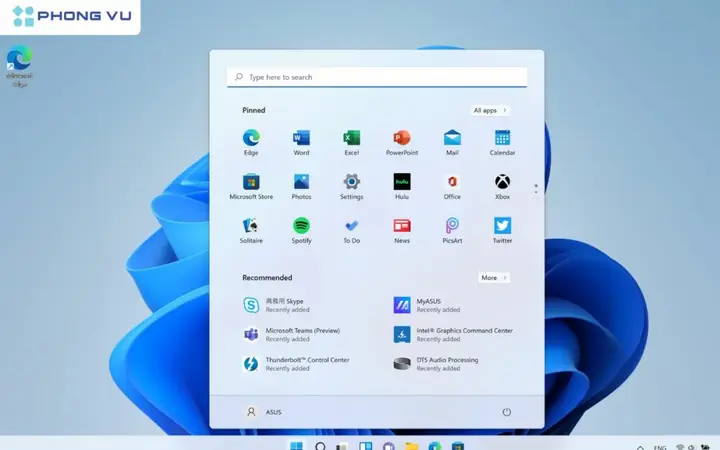Open File Explorer from the taskbar
The height and width of the screenshot is (450, 720).
point(411,446)
